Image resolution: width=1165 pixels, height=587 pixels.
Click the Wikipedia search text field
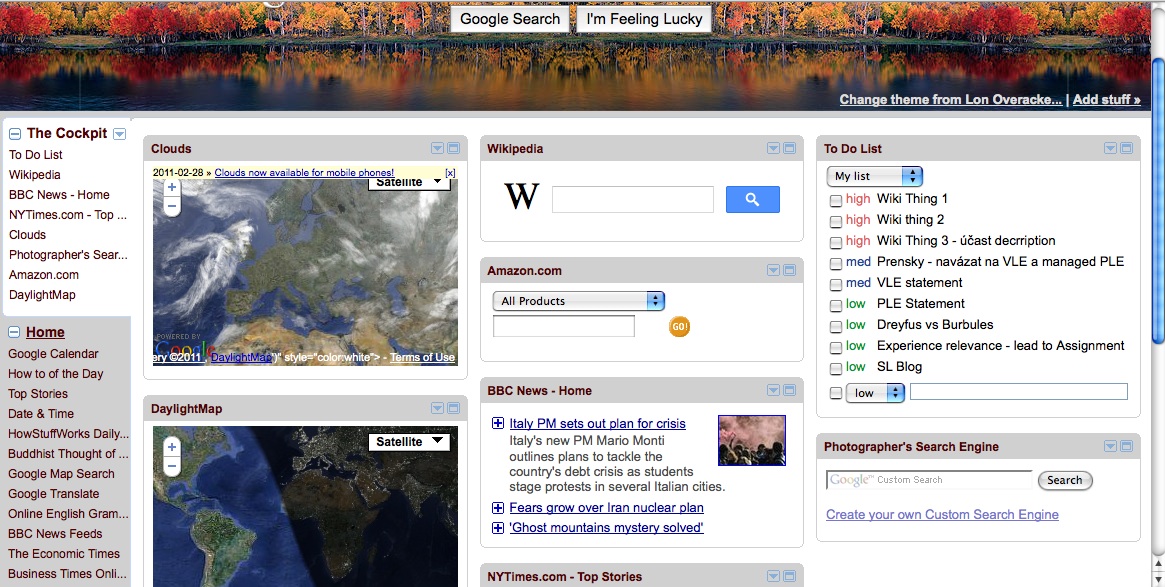(x=632, y=200)
